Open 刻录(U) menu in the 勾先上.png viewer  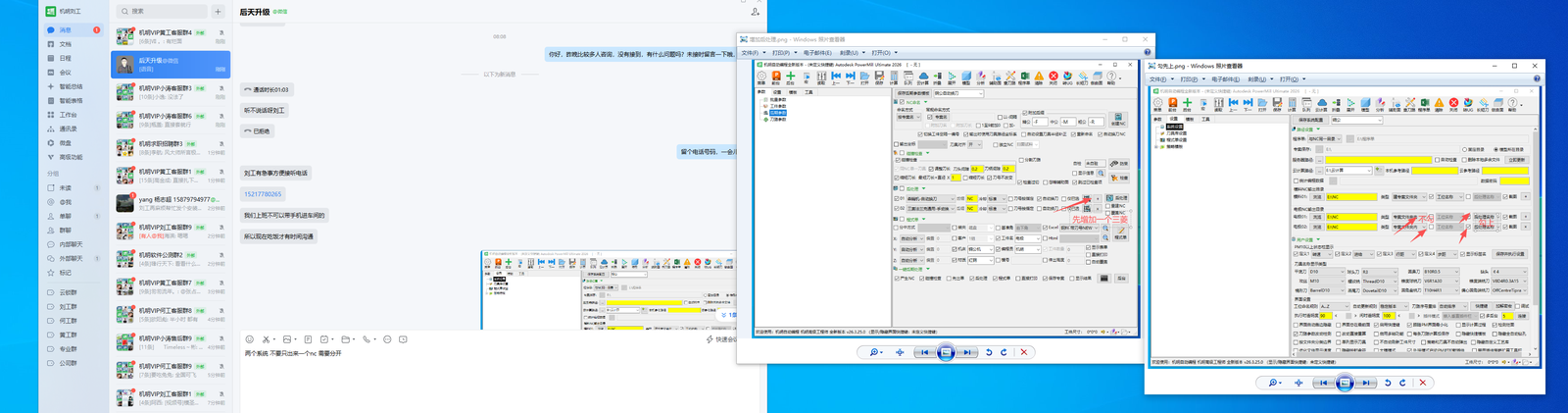pyautogui.click(x=1258, y=79)
